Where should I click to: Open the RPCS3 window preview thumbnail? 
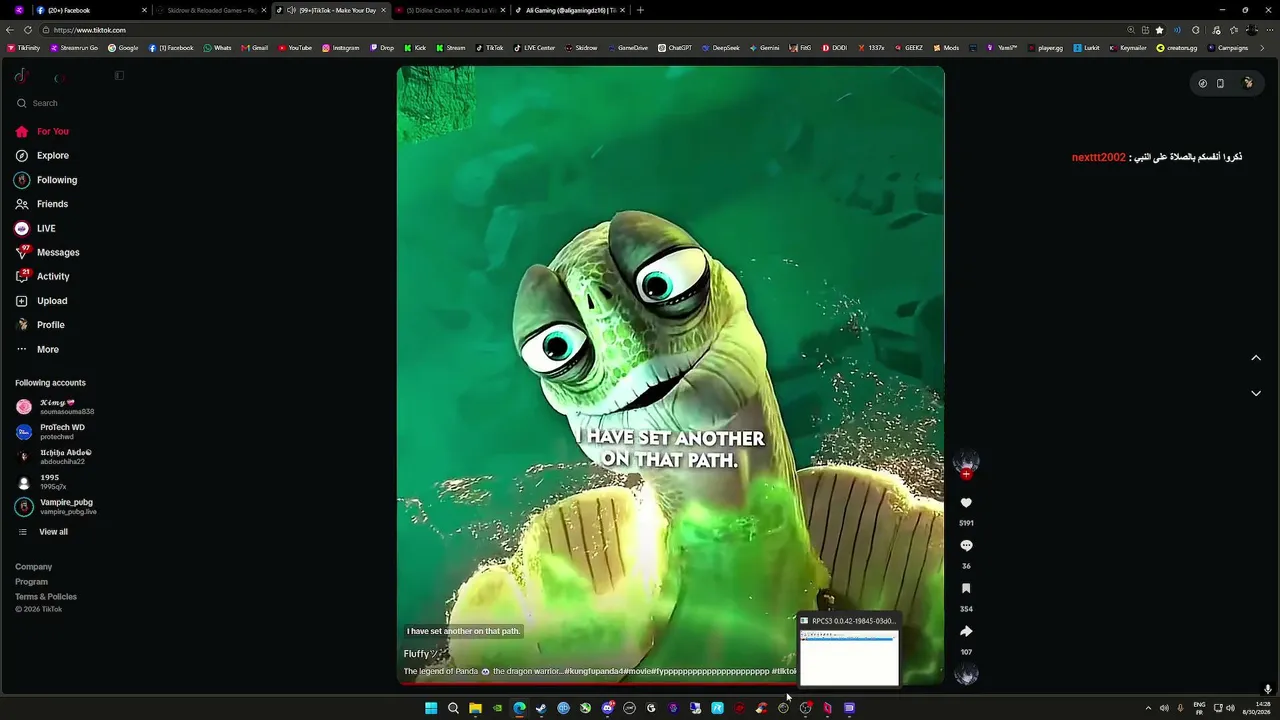click(849, 650)
